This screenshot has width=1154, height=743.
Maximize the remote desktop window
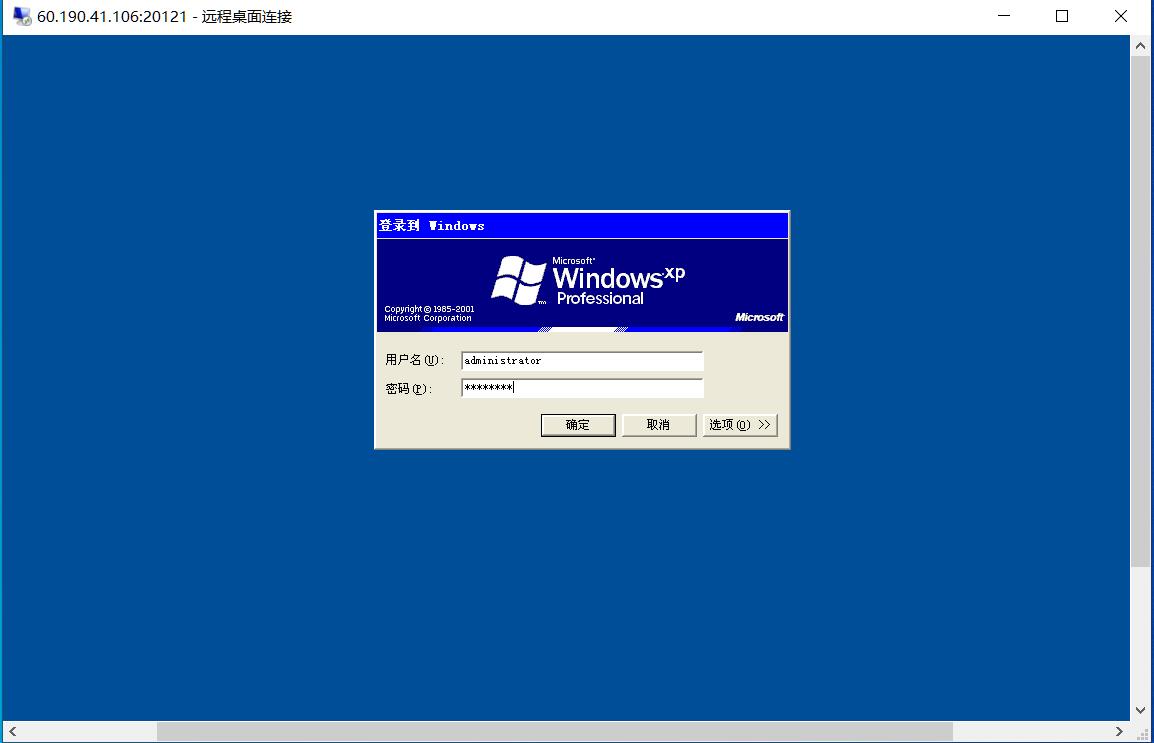[x=1061, y=16]
